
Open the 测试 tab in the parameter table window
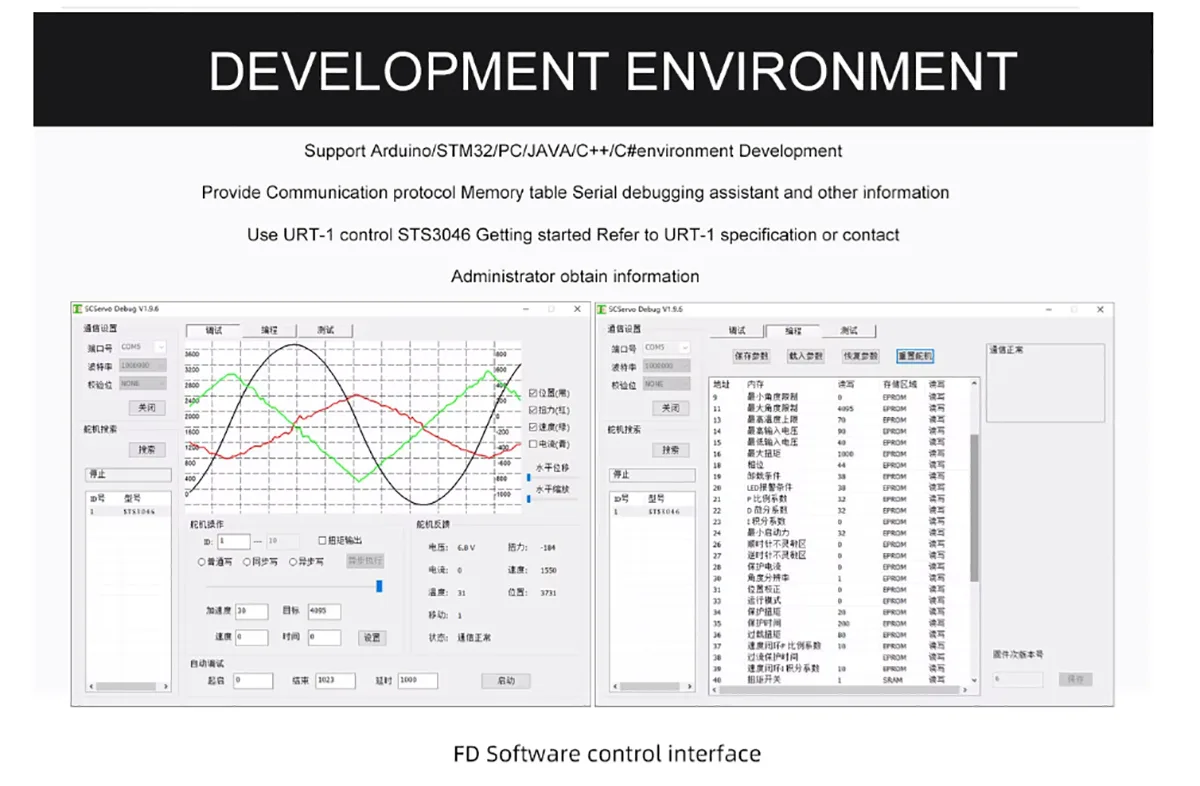[848, 330]
